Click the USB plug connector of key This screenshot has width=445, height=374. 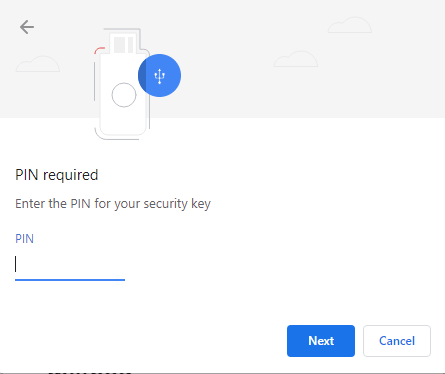[x=124, y=43]
